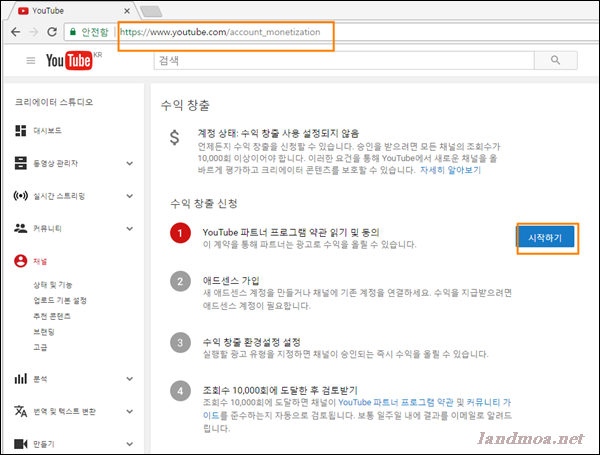
Task: Click the browser forward arrow
Action: point(34,32)
